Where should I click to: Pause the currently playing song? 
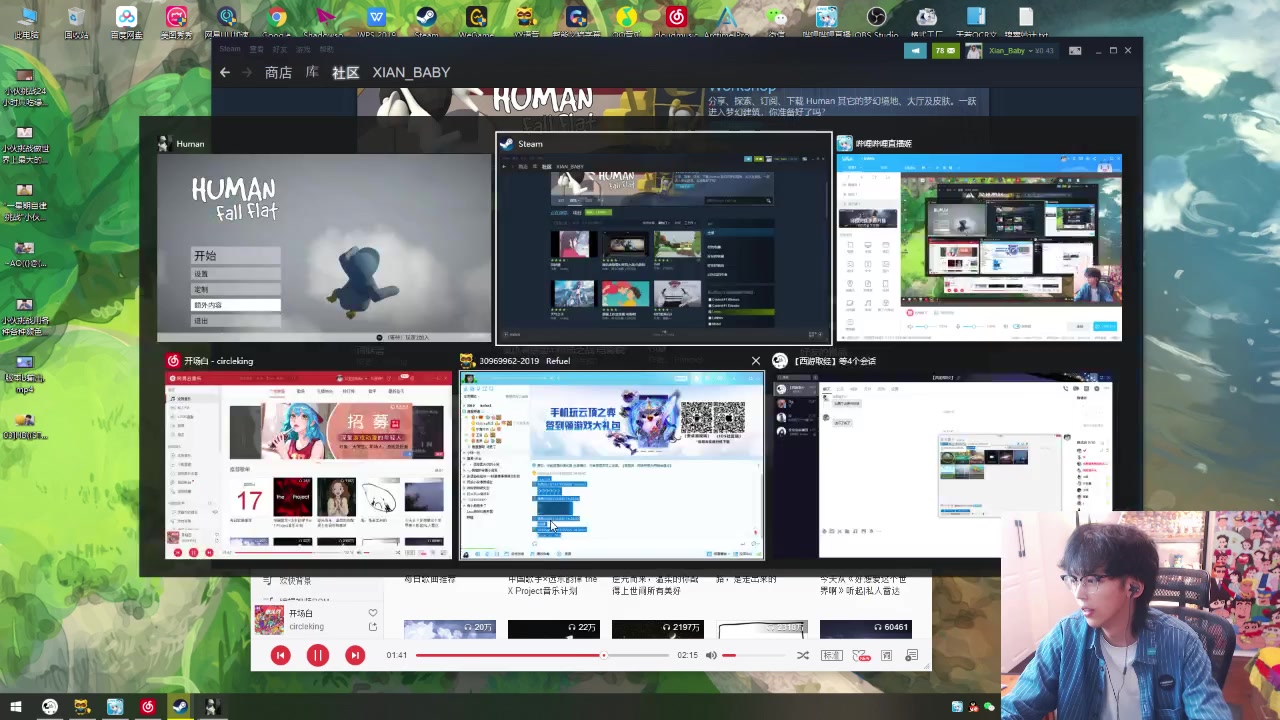[317, 655]
